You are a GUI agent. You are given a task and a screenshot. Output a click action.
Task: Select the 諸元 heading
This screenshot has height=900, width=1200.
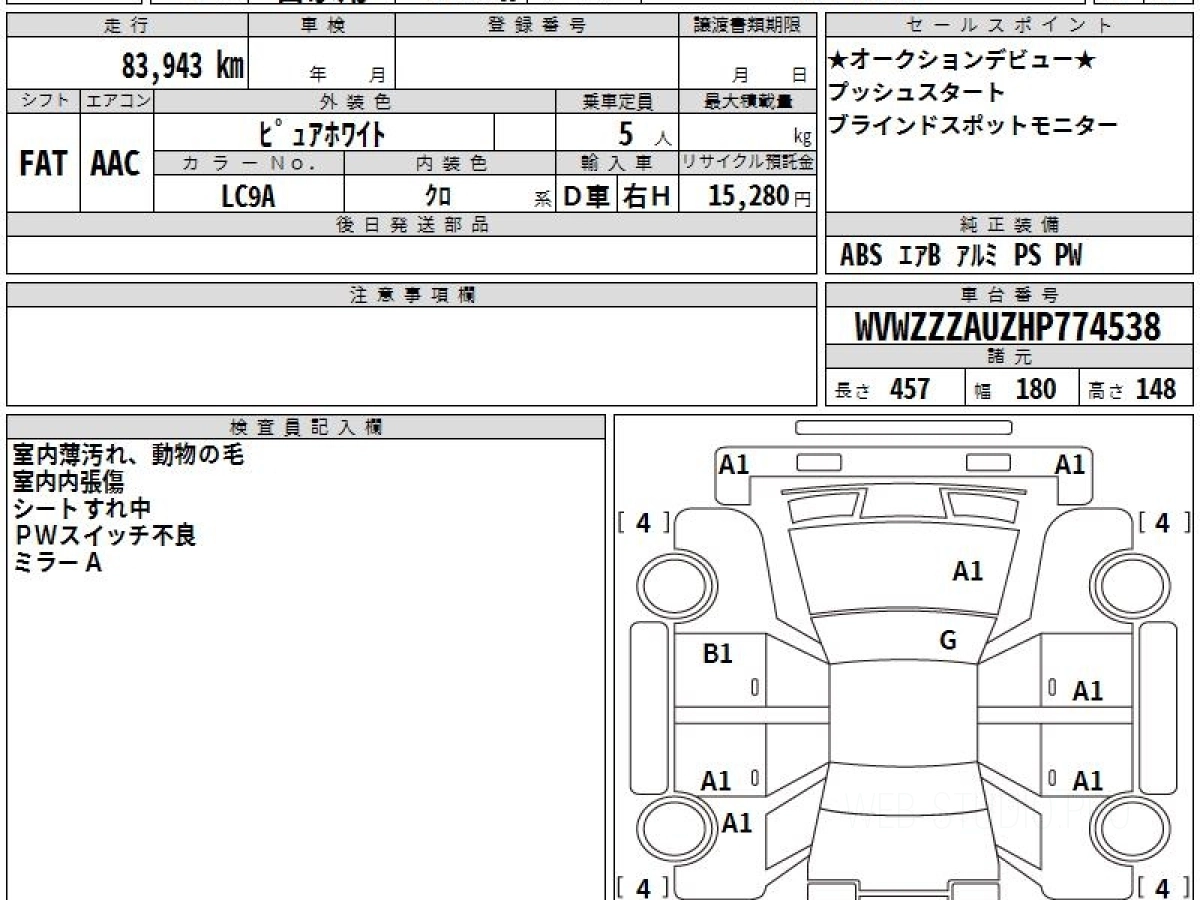[x=1010, y=357]
